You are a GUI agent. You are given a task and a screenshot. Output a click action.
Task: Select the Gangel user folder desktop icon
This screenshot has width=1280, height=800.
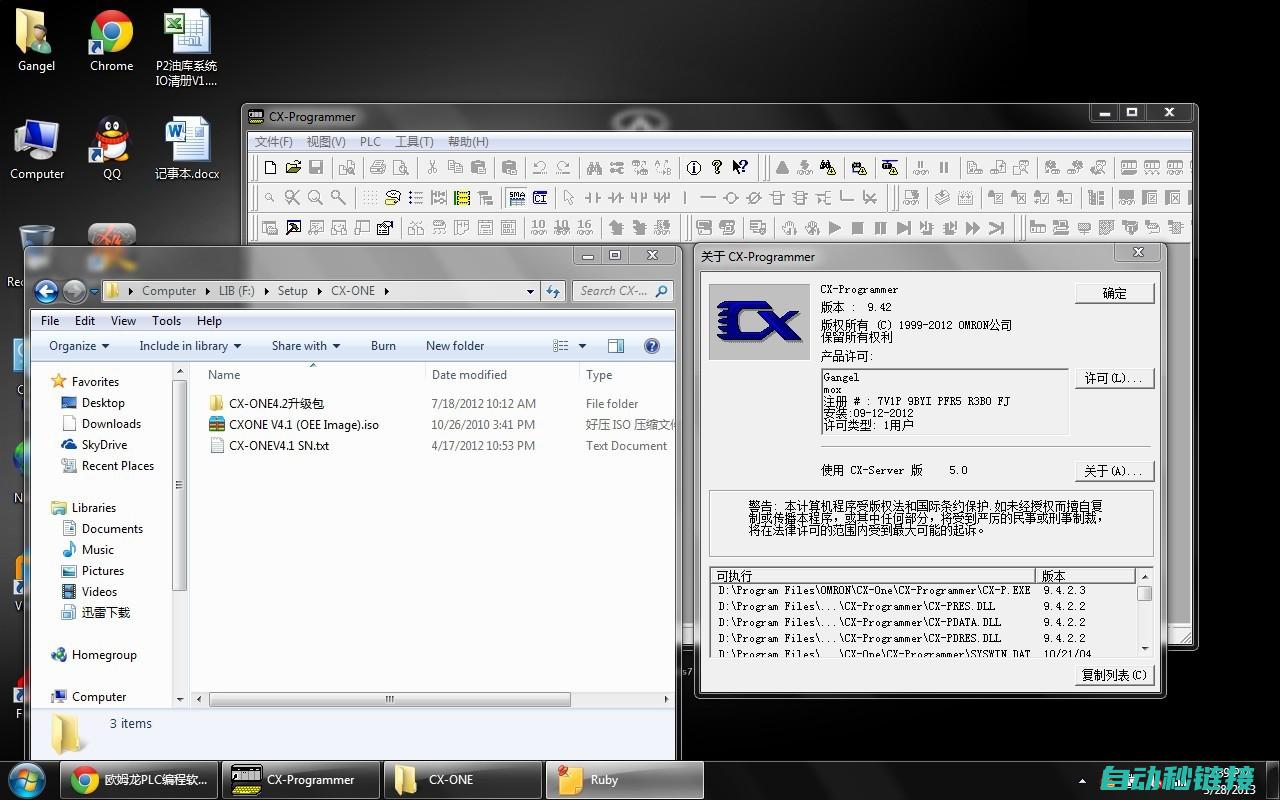pos(36,42)
